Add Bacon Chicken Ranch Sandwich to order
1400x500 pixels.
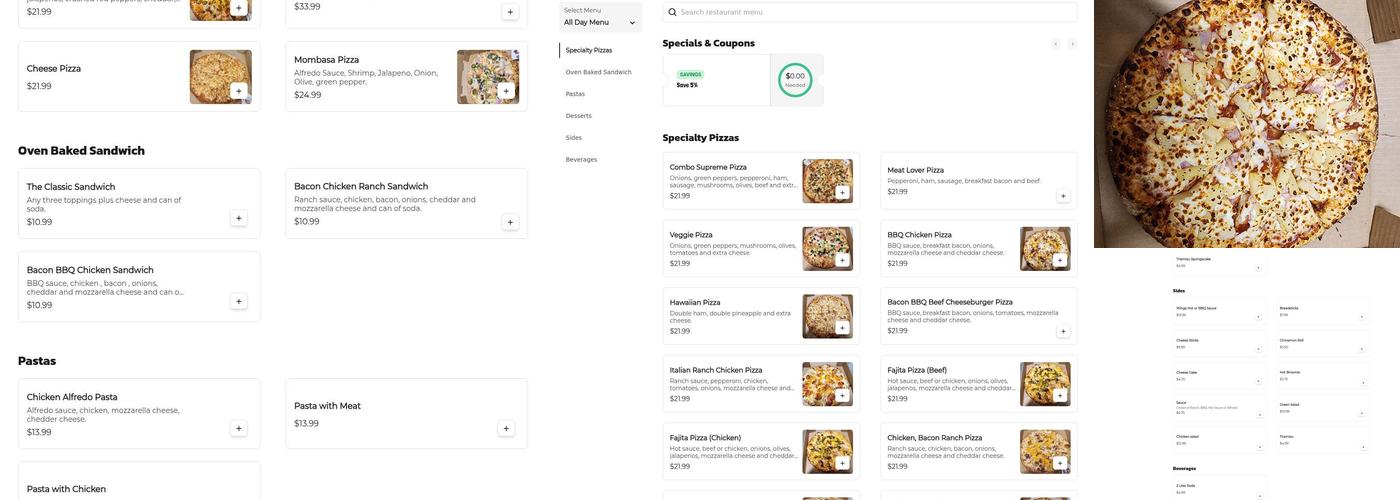[510, 222]
